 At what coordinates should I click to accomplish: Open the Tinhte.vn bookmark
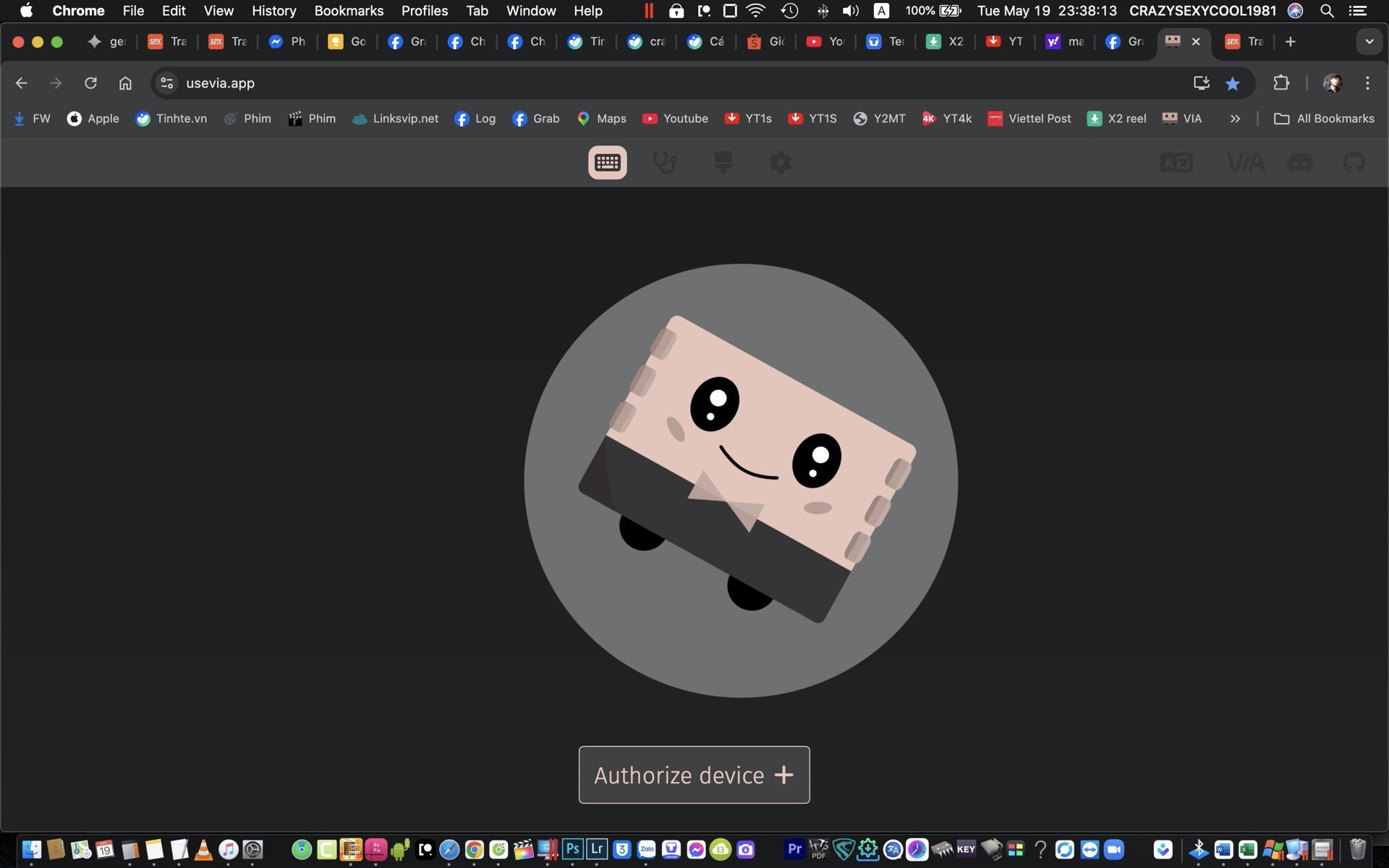171,119
